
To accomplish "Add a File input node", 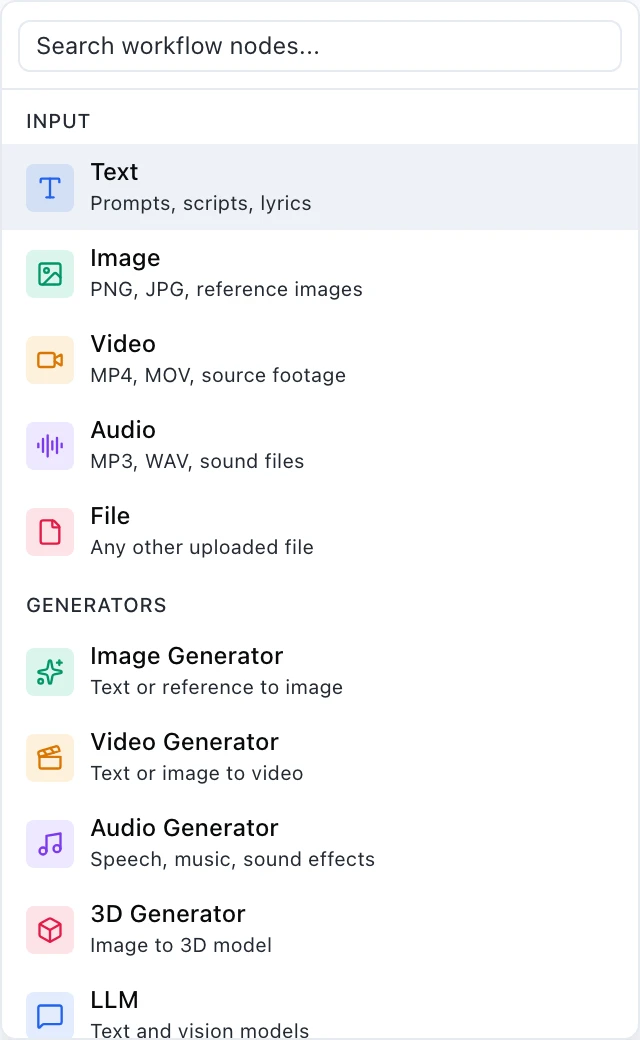I will coord(320,531).
